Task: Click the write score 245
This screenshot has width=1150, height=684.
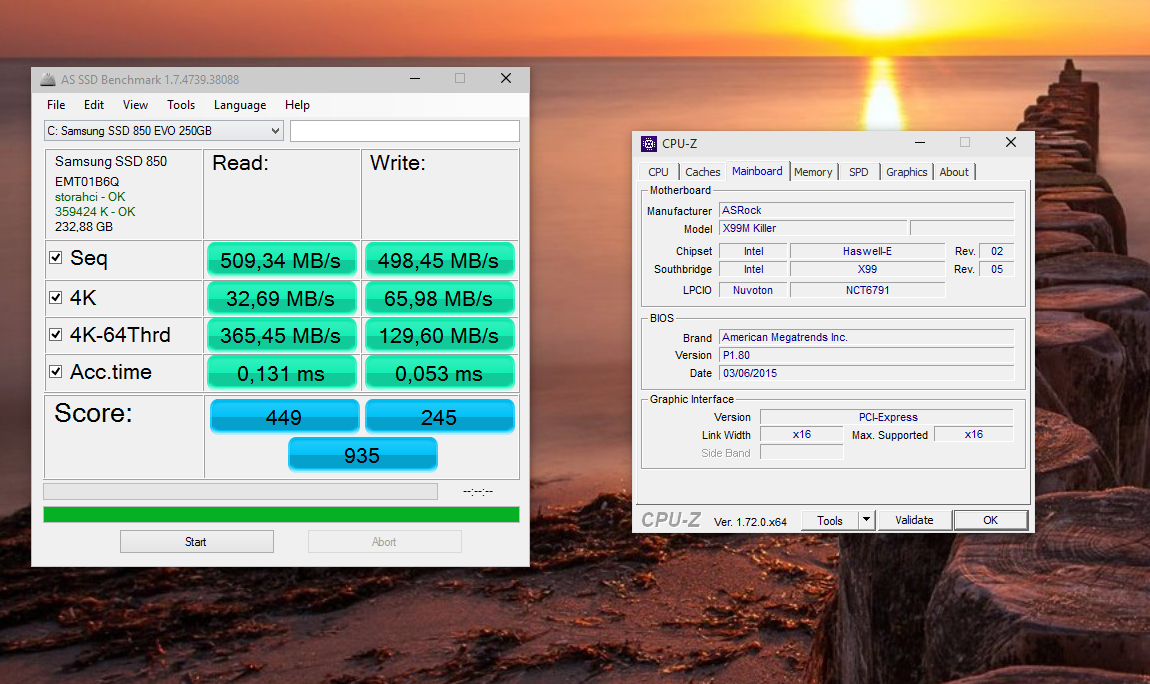Action: click(439, 416)
